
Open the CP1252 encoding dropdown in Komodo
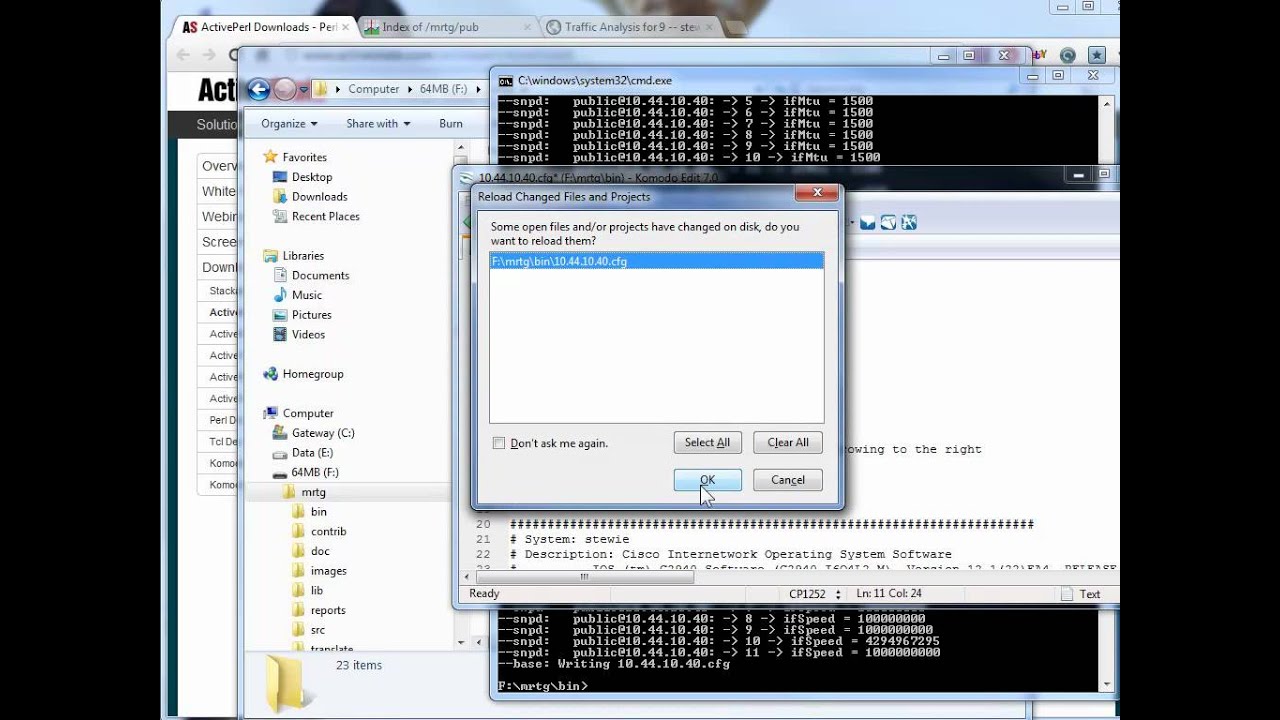point(813,593)
